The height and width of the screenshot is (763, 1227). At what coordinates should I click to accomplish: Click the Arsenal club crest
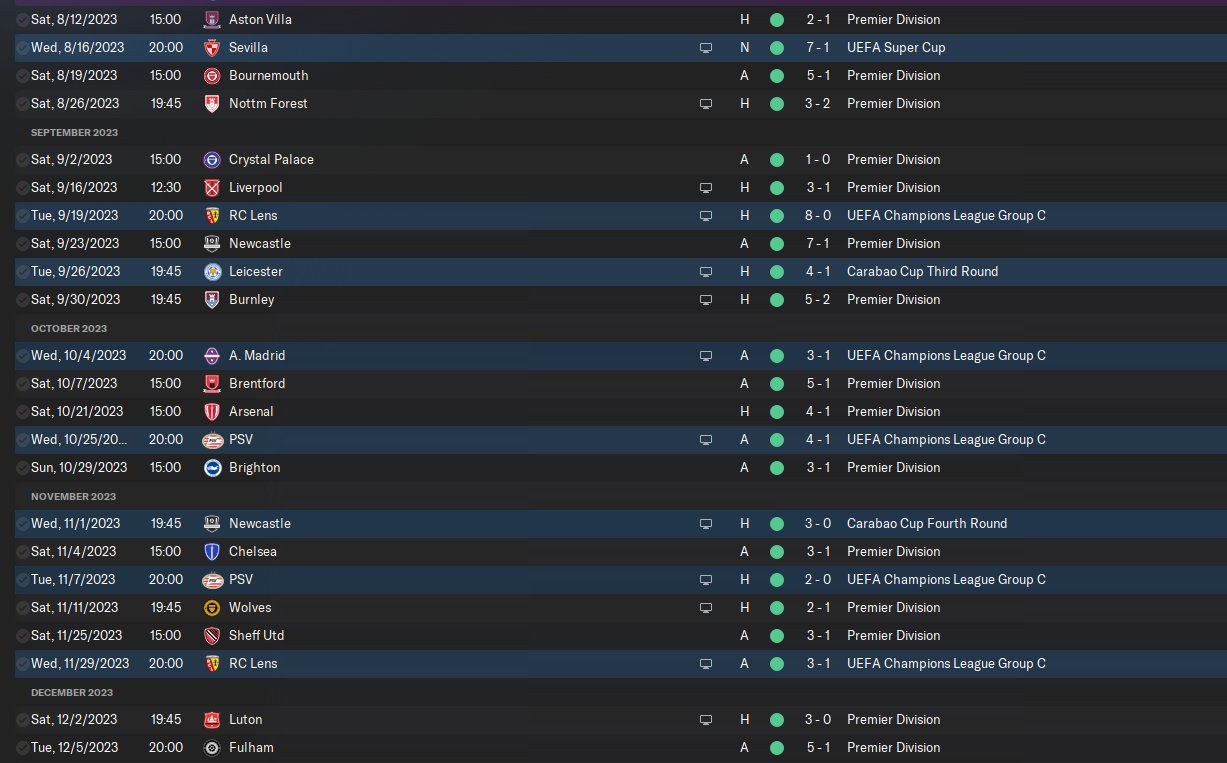[x=211, y=411]
